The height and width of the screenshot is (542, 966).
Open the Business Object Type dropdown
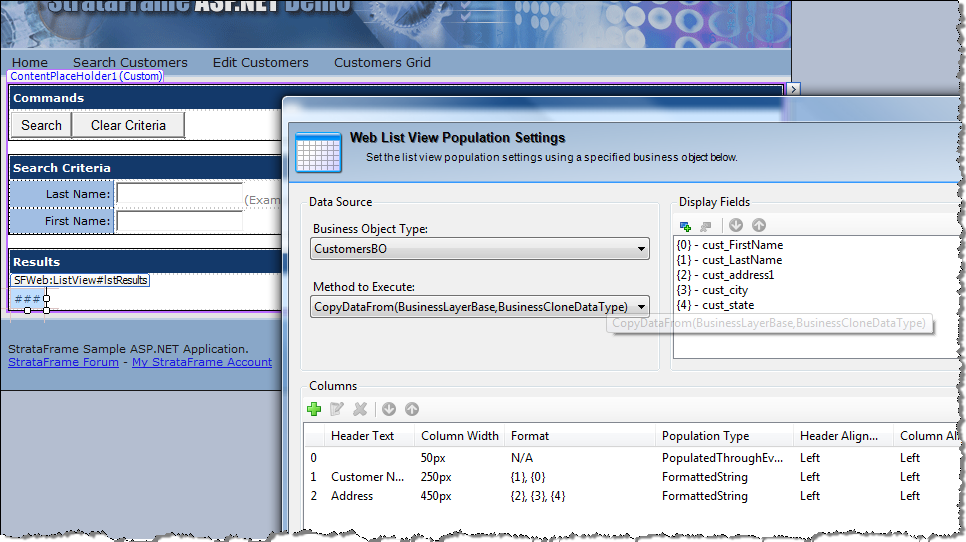click(641, 249)
